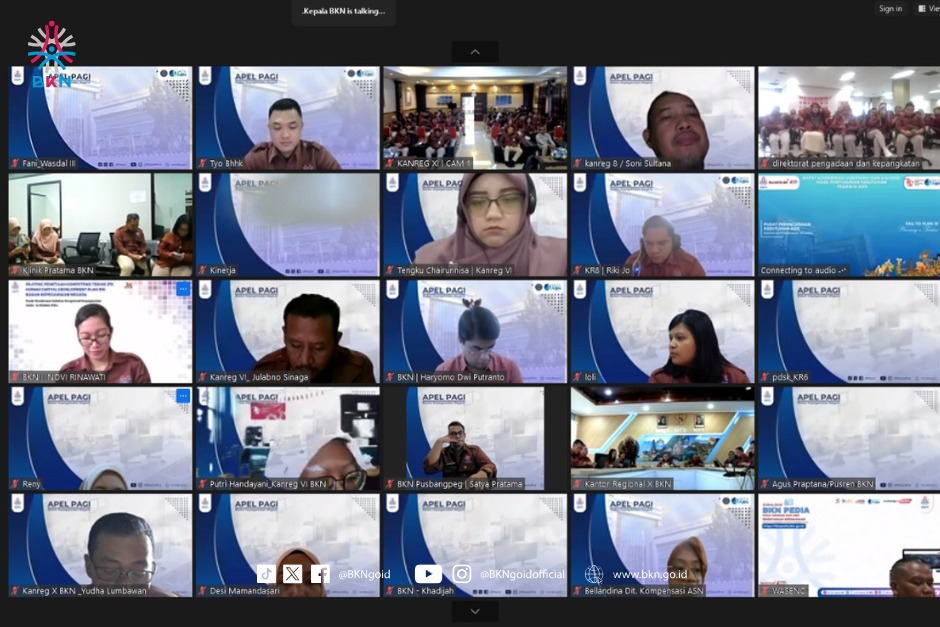Click the BKN logo in top-left corner

click(x=51, y=55)
